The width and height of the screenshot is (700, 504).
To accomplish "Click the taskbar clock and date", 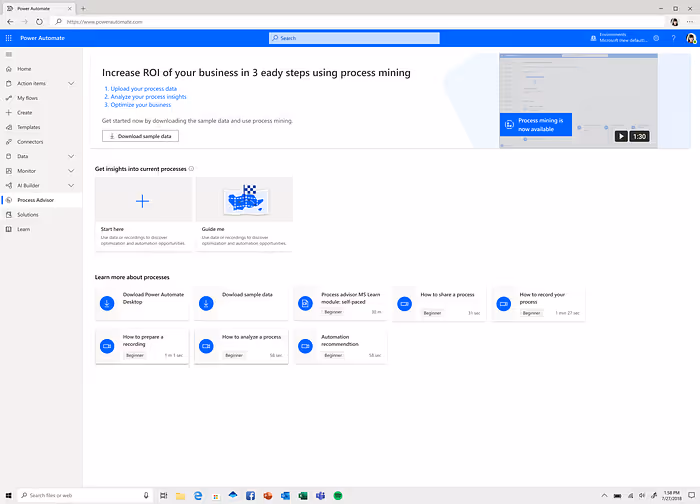I will [x=671, y=496].
